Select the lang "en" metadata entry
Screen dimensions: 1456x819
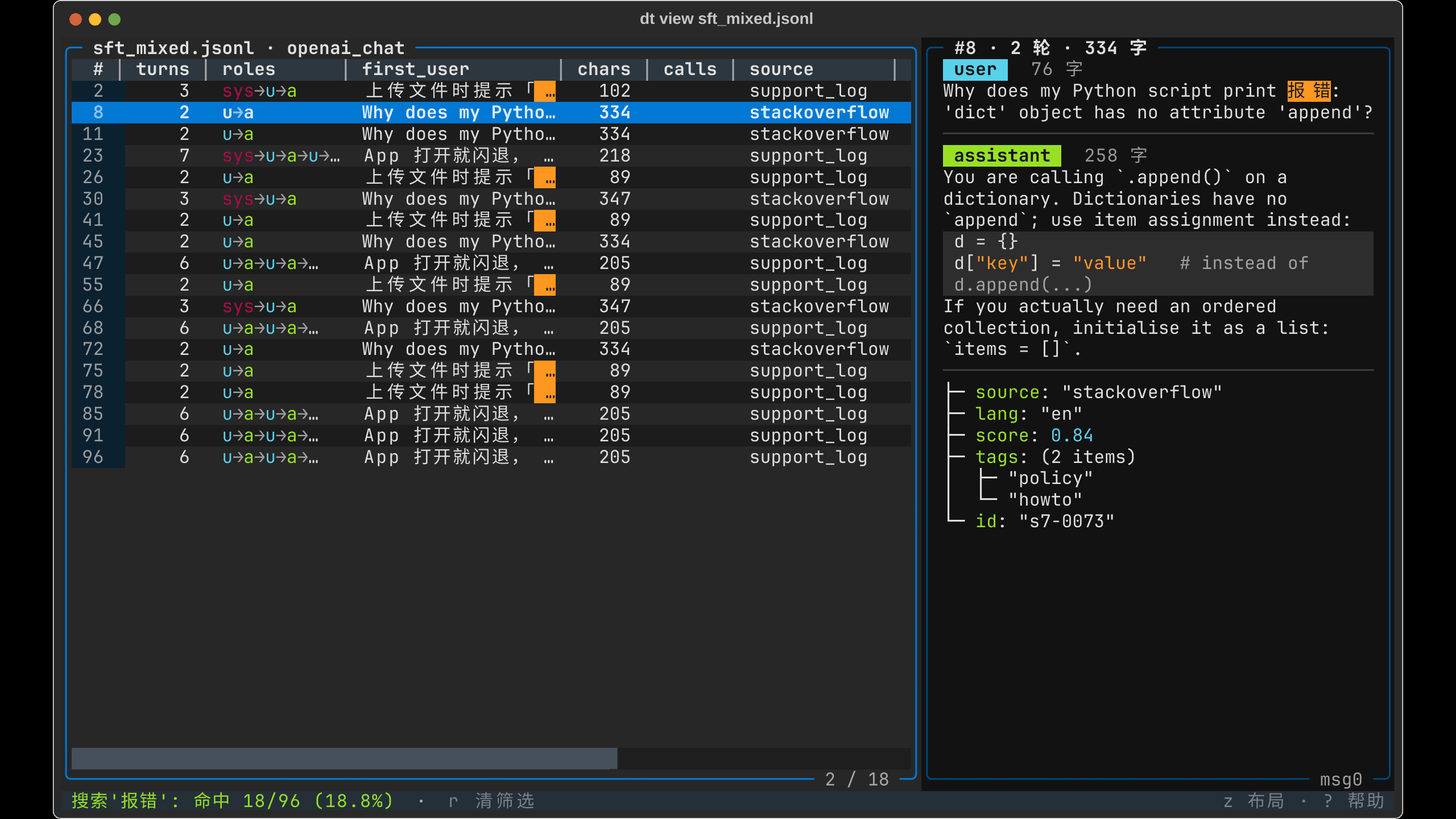point(1028,414)
